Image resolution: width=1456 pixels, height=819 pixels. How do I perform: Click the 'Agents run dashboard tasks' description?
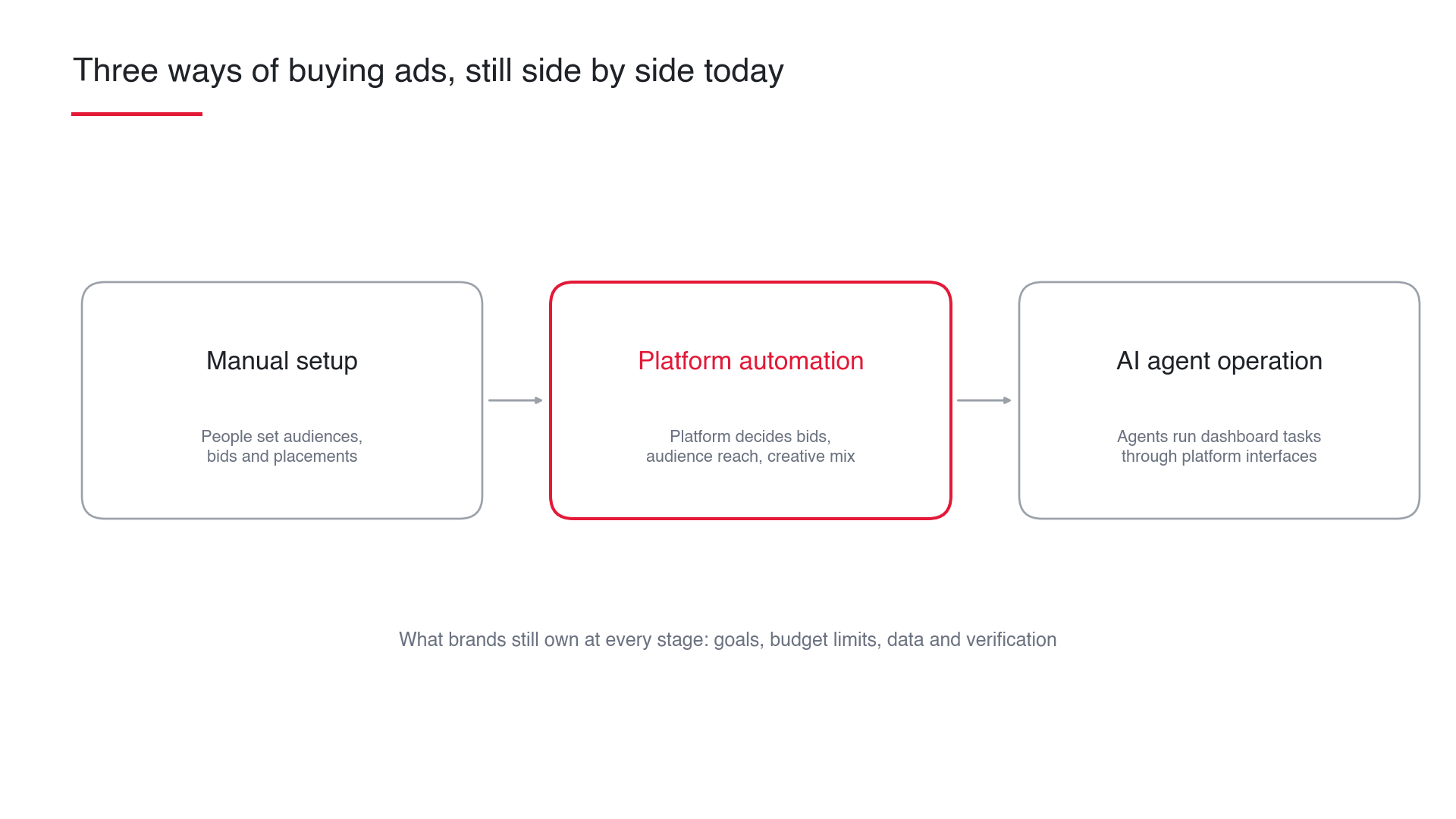(1219, 446)
